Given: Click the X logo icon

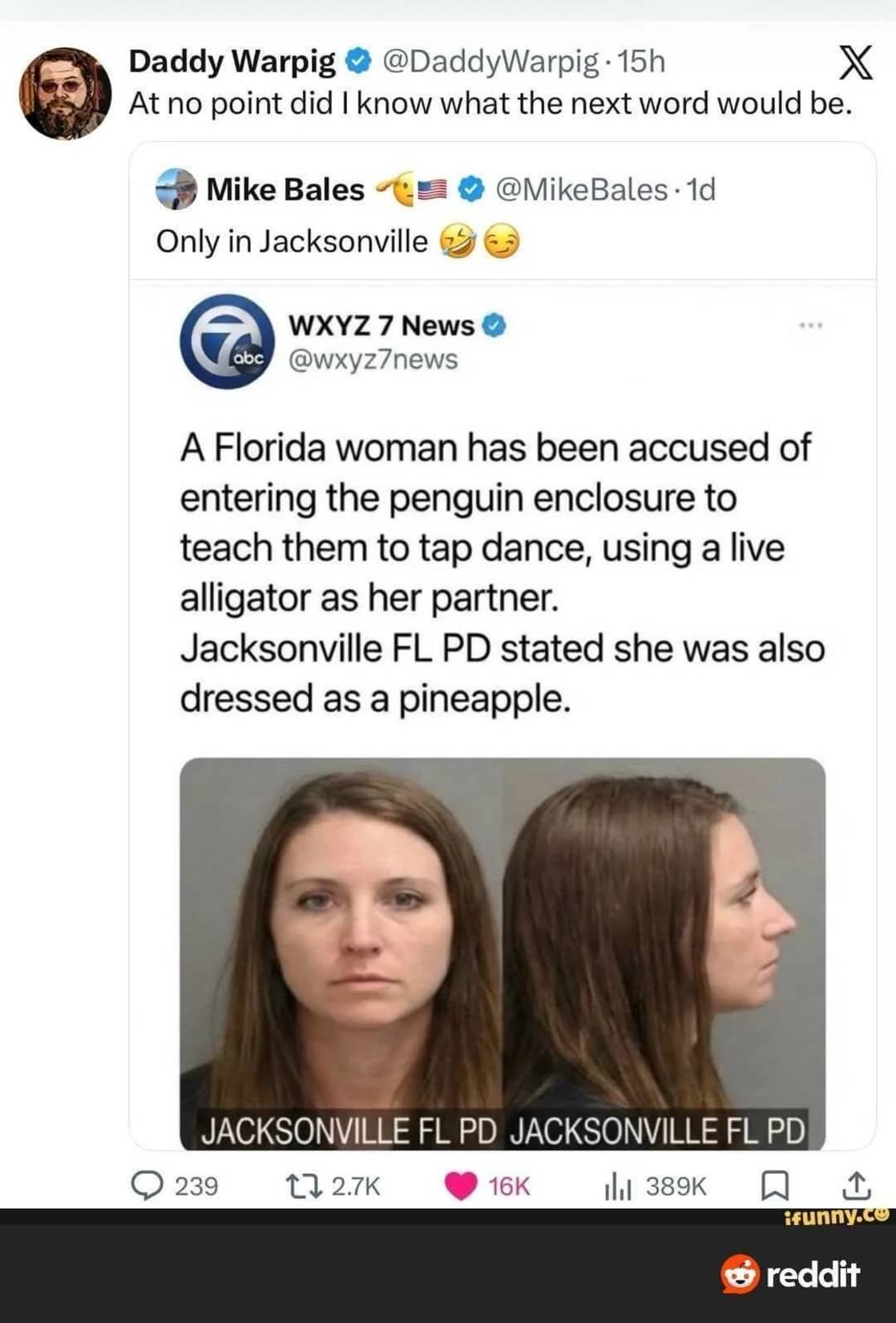Looking at the screenshot, I should [855, 64].
